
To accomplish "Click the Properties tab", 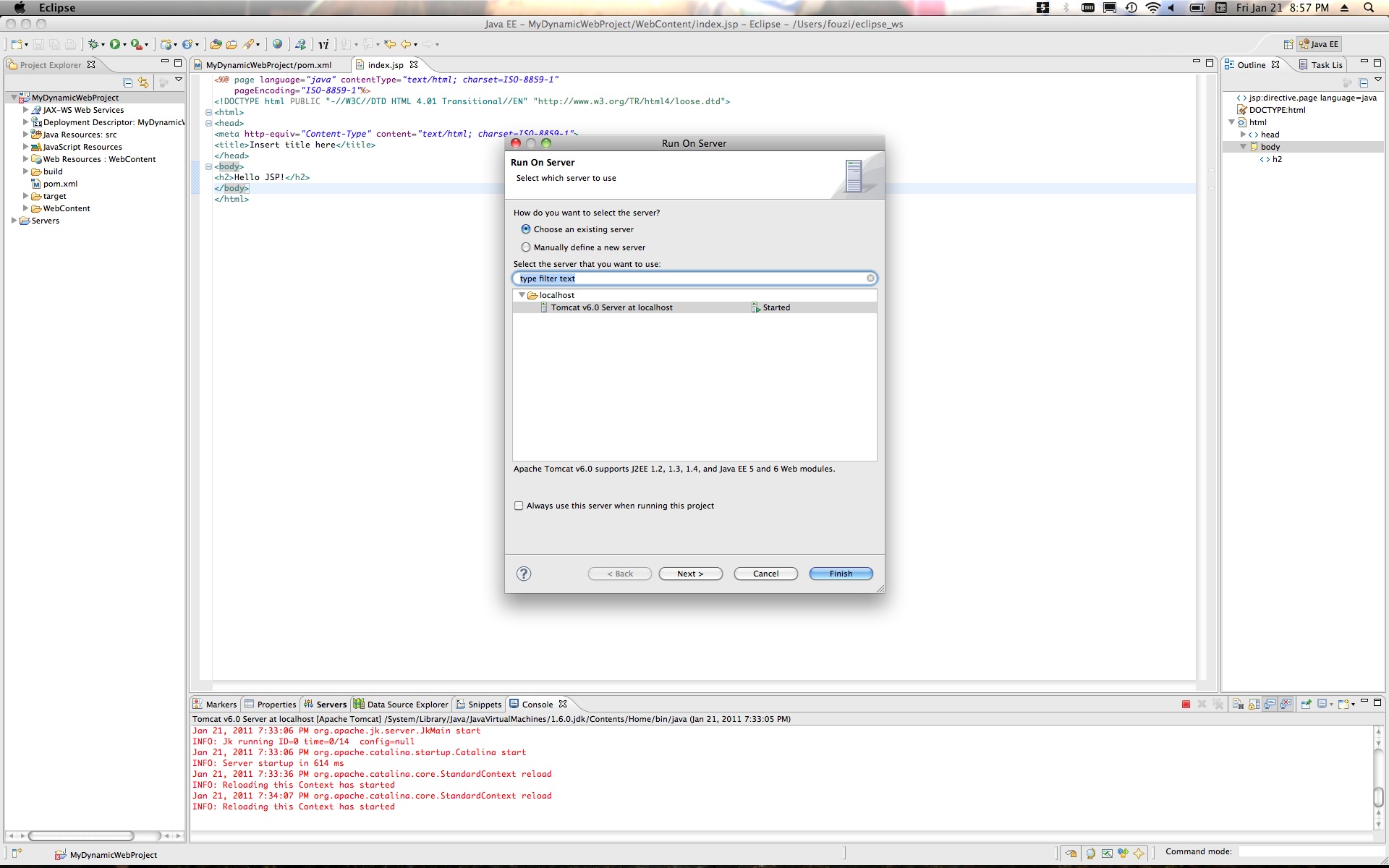I will (271, 705).
